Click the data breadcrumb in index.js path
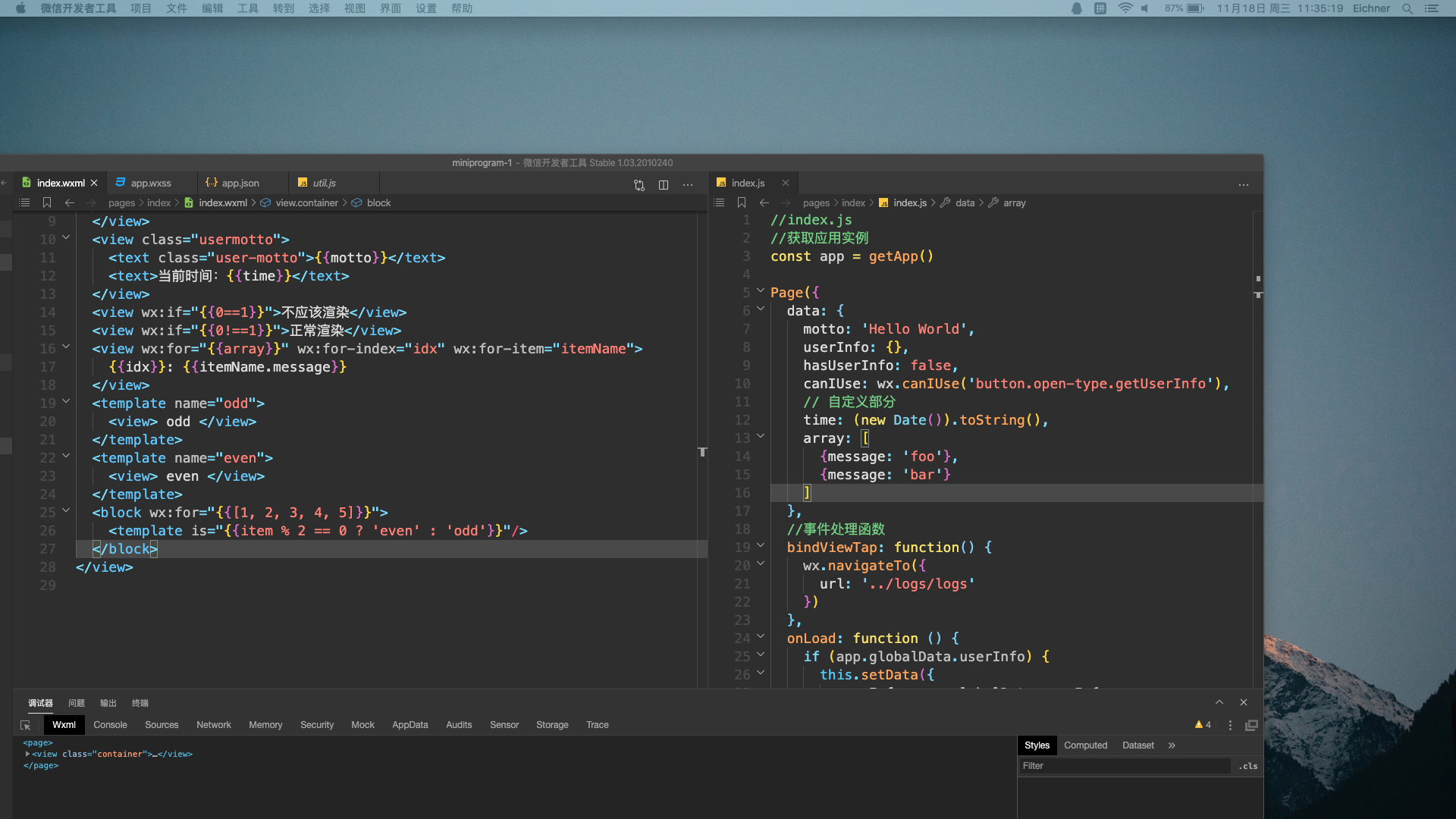This screenshot has width=1456, height=819. point(965,202)
